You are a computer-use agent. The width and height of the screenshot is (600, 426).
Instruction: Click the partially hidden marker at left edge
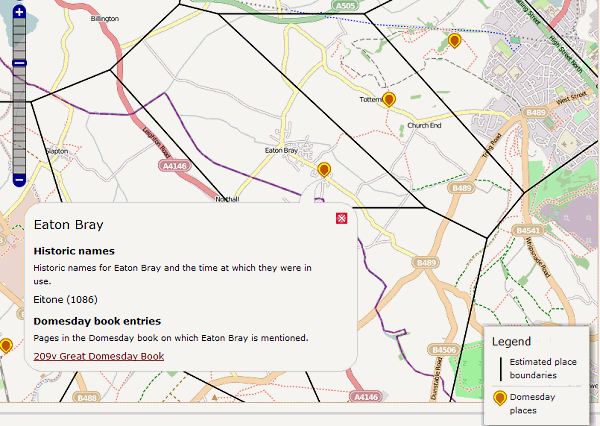(x=5, y=346)
